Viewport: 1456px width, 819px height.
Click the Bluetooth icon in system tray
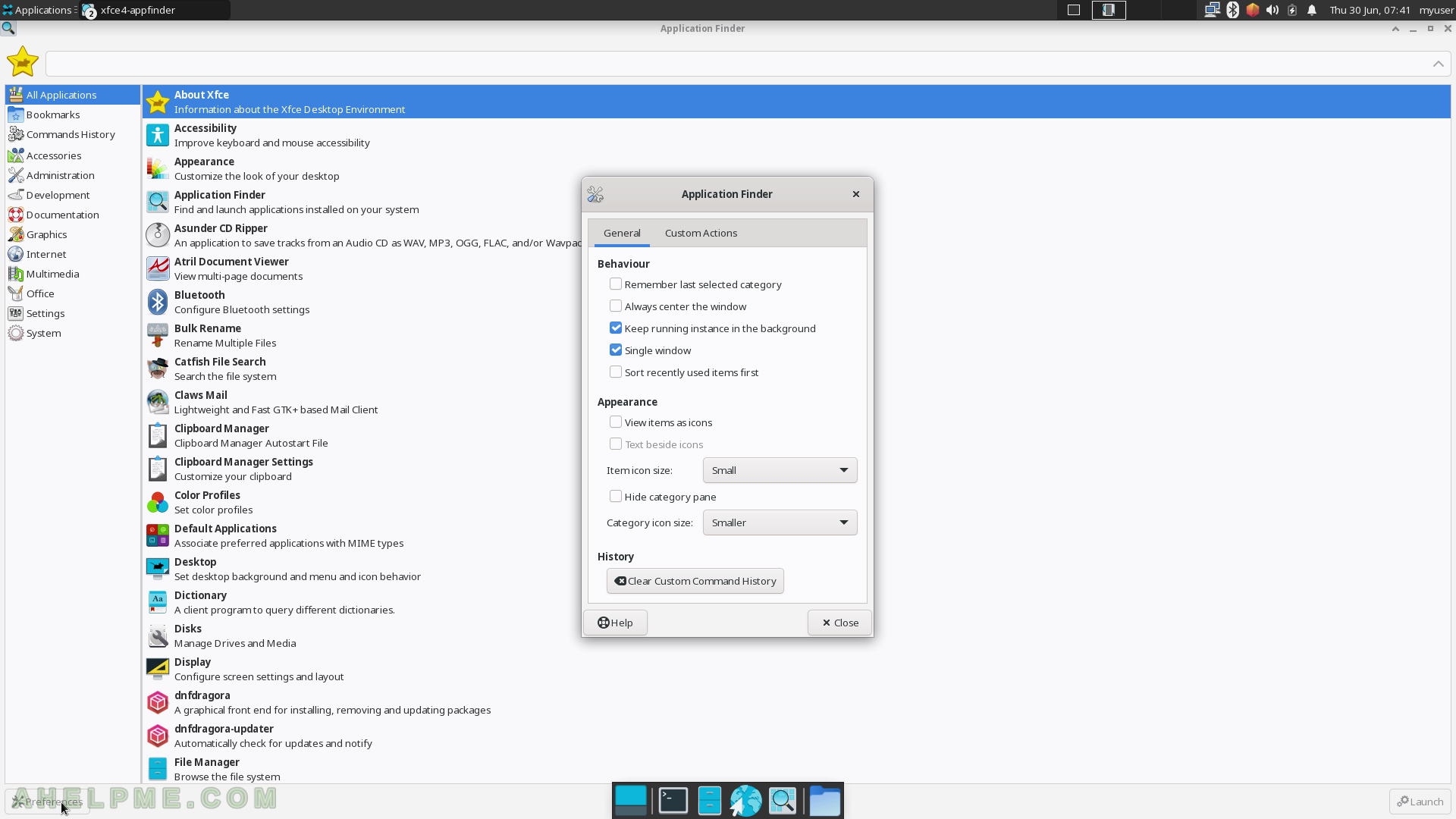coord(1233,10)
